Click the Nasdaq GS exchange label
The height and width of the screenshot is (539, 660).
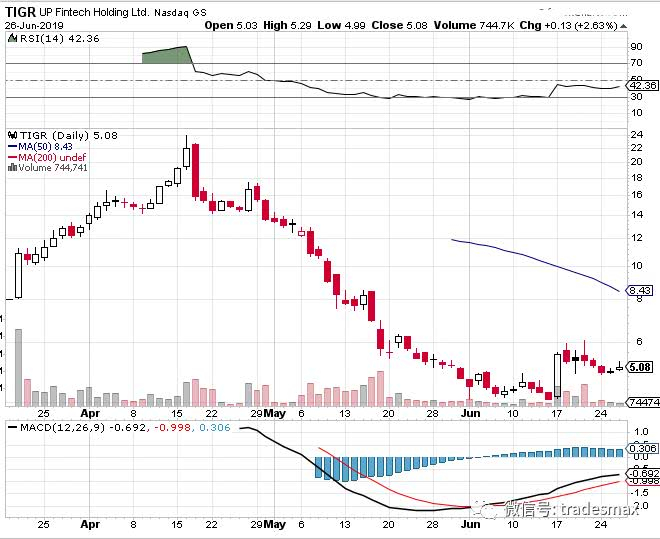[x=180, y=13]
